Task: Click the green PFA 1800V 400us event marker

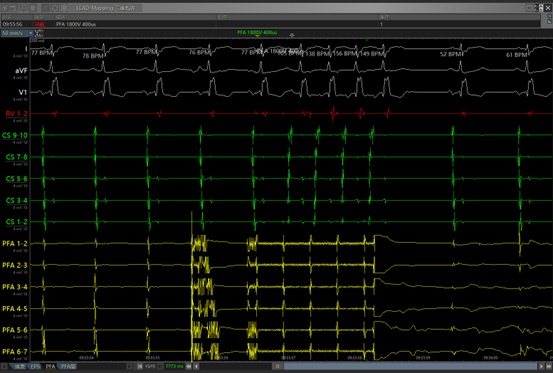Action: coord(257,32)
